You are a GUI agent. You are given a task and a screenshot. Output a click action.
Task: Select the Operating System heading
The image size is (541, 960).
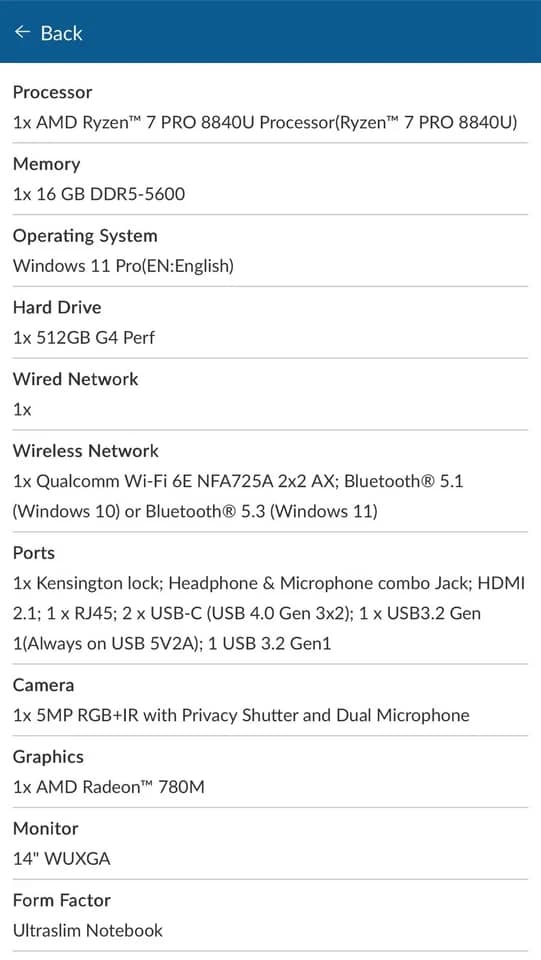coord(85,236)
